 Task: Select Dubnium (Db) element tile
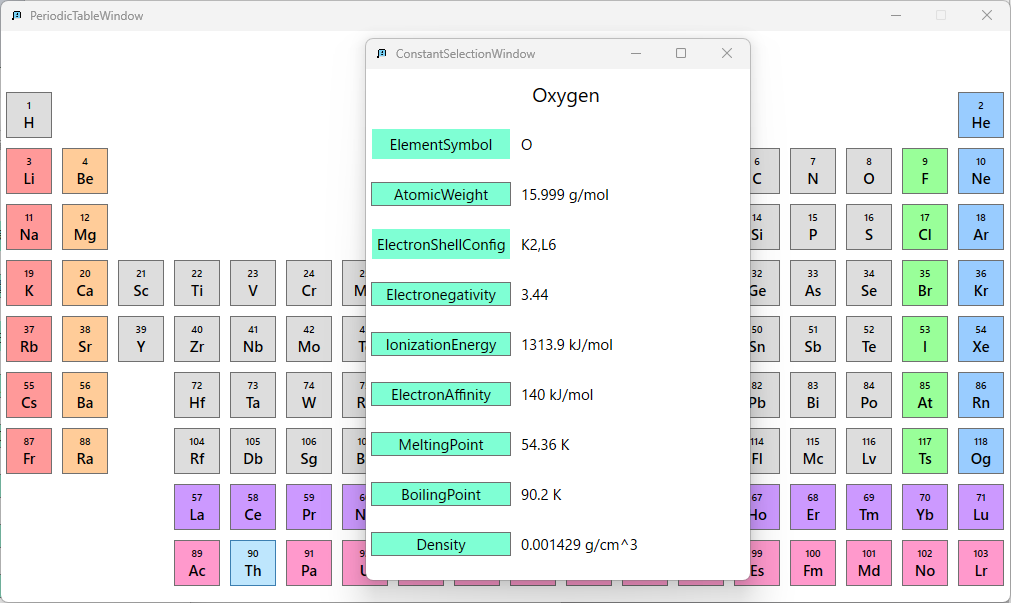coord(253,451)
